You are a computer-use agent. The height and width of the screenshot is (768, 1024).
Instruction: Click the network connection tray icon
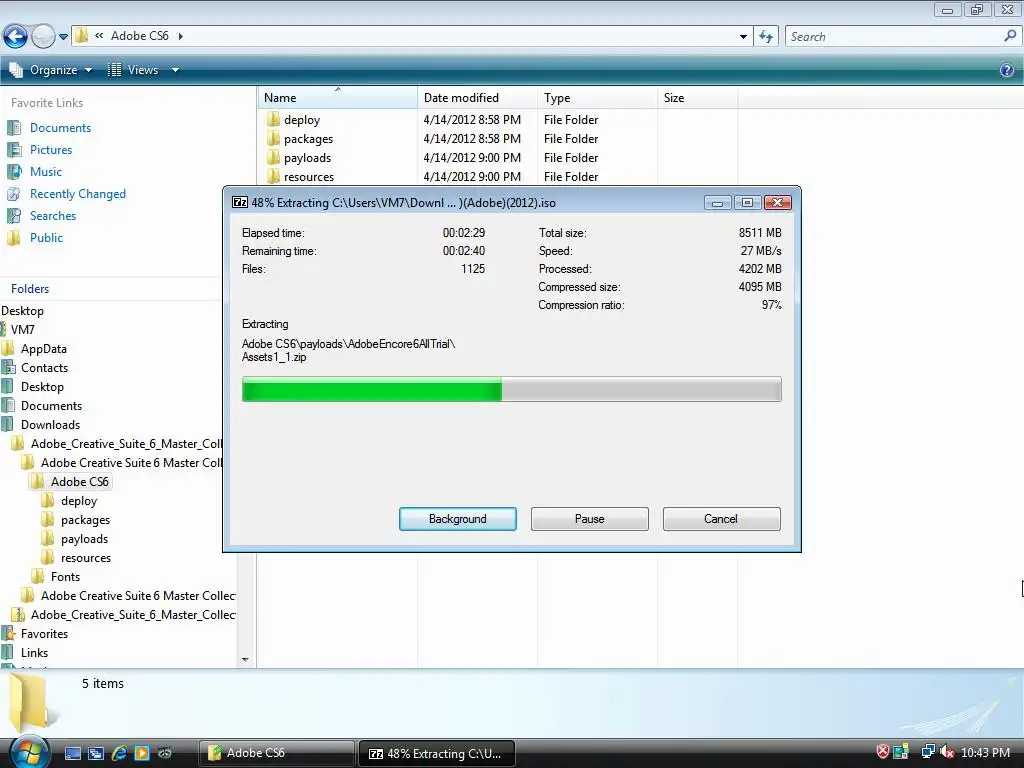click(x=927, y=752)
